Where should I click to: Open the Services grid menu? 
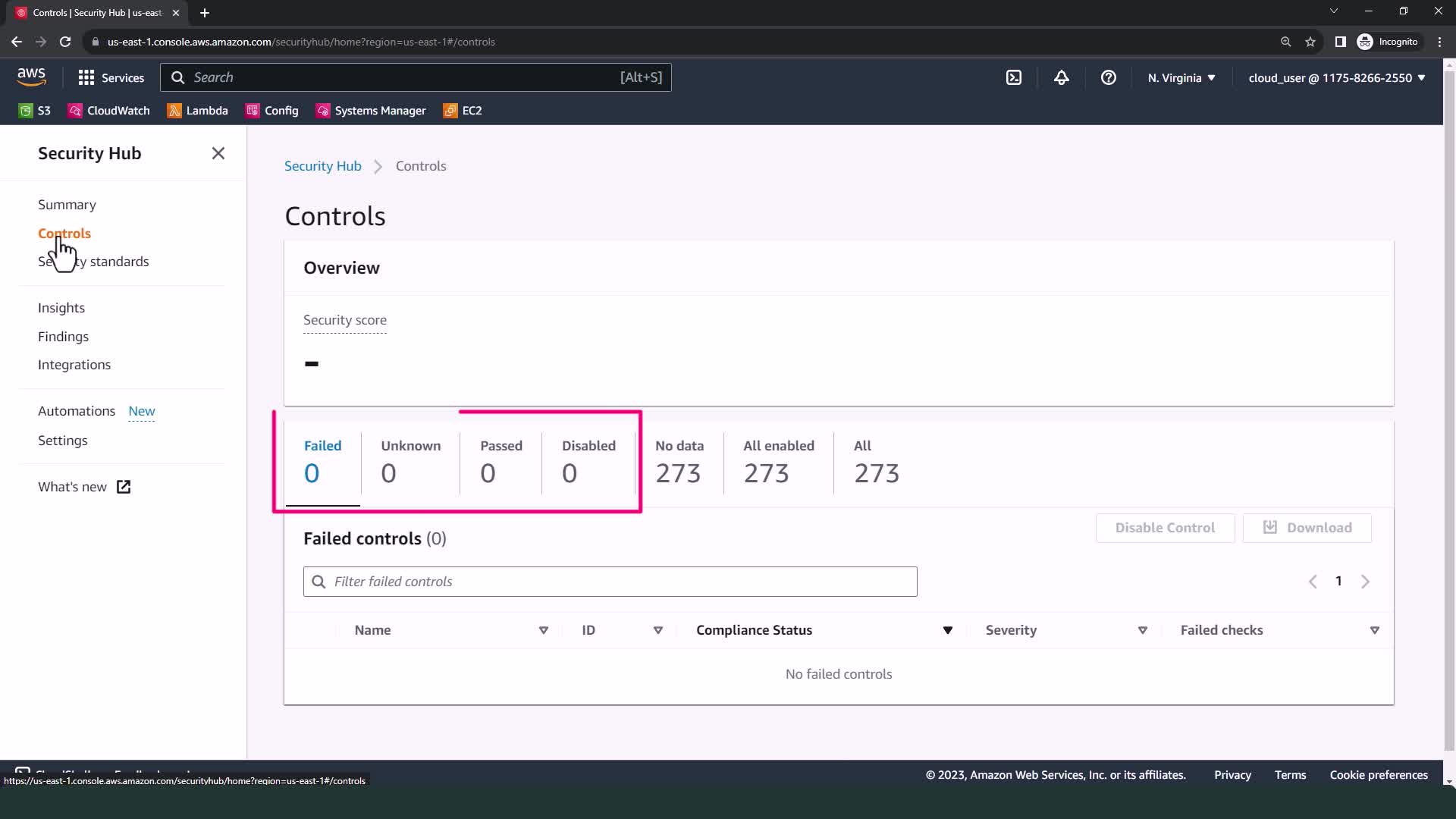point(111,77)
